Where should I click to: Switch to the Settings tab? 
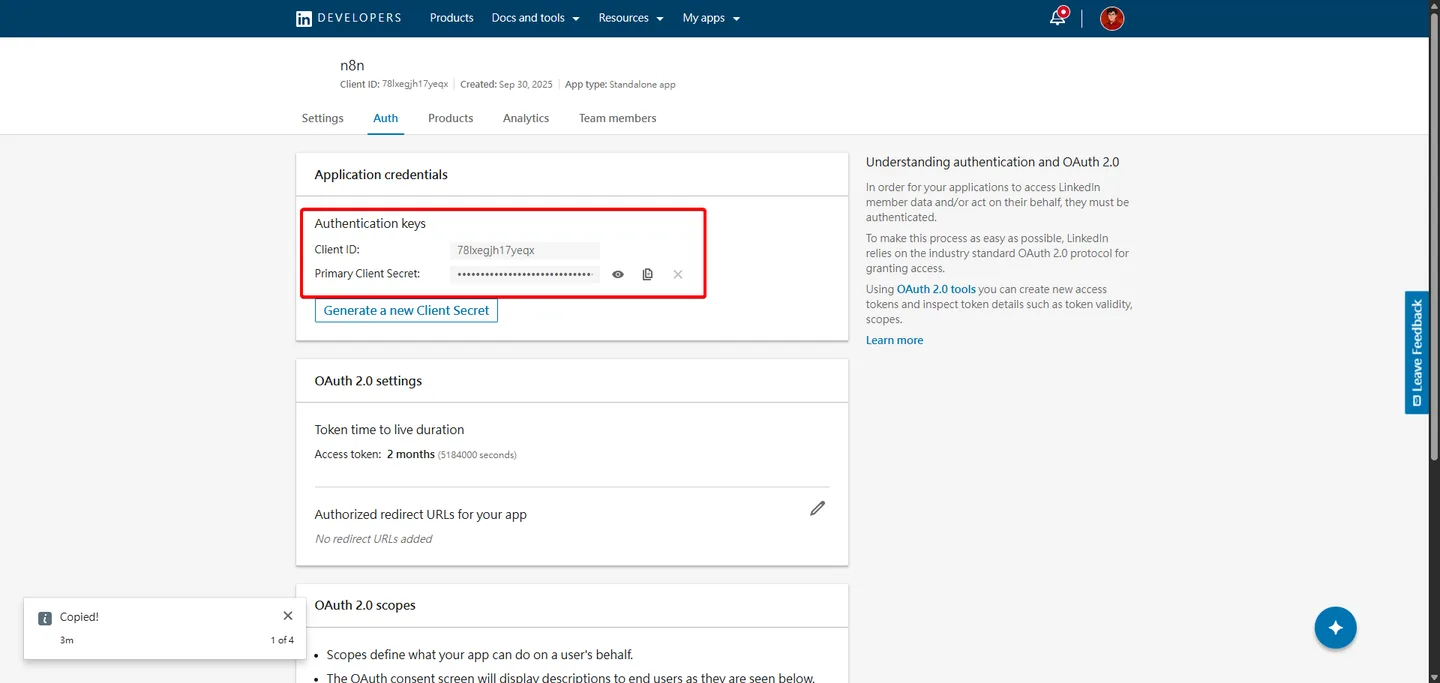pyautogui.click(x=322, y=118)
